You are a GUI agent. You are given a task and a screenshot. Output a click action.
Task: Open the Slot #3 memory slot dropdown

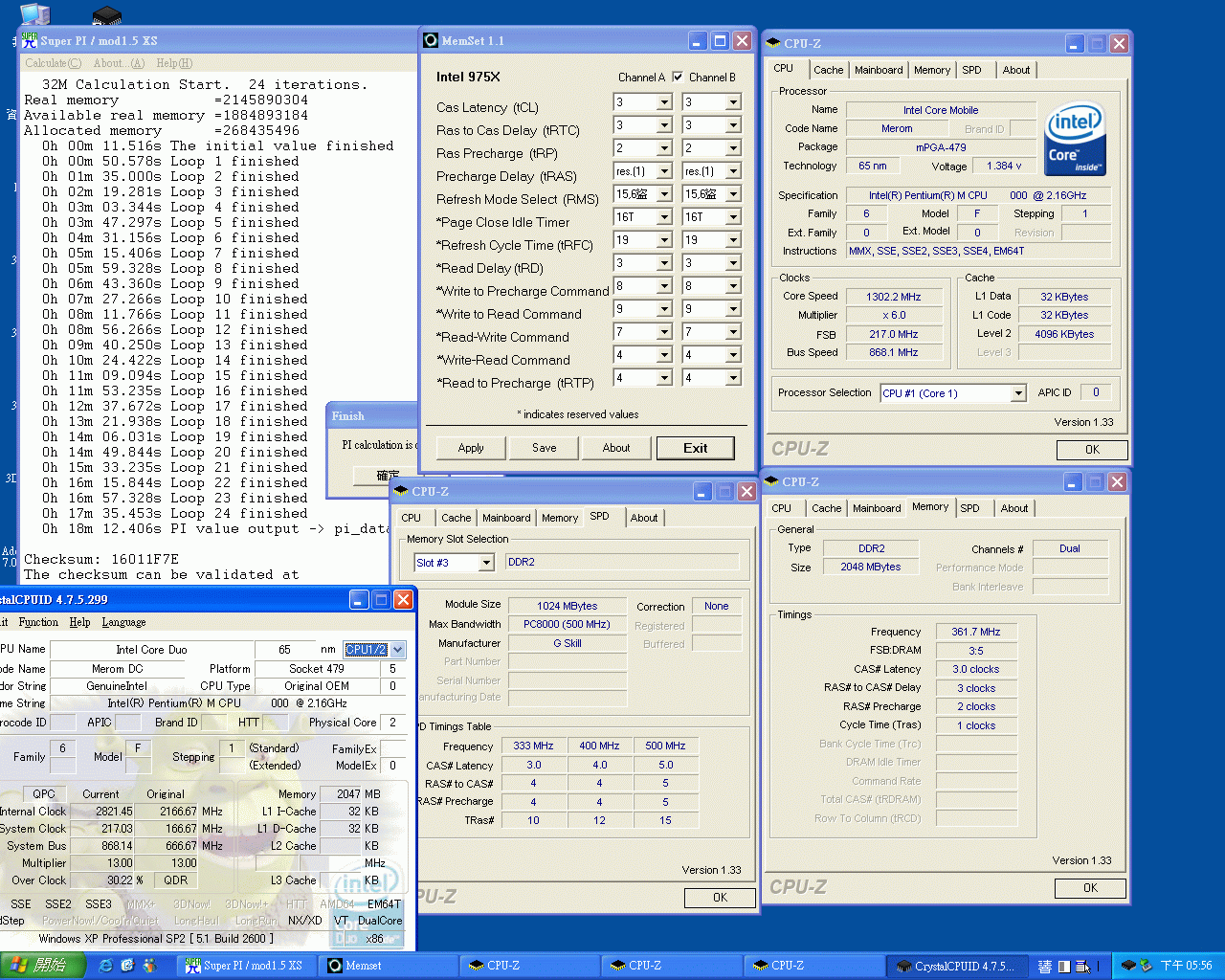(486, 563)
